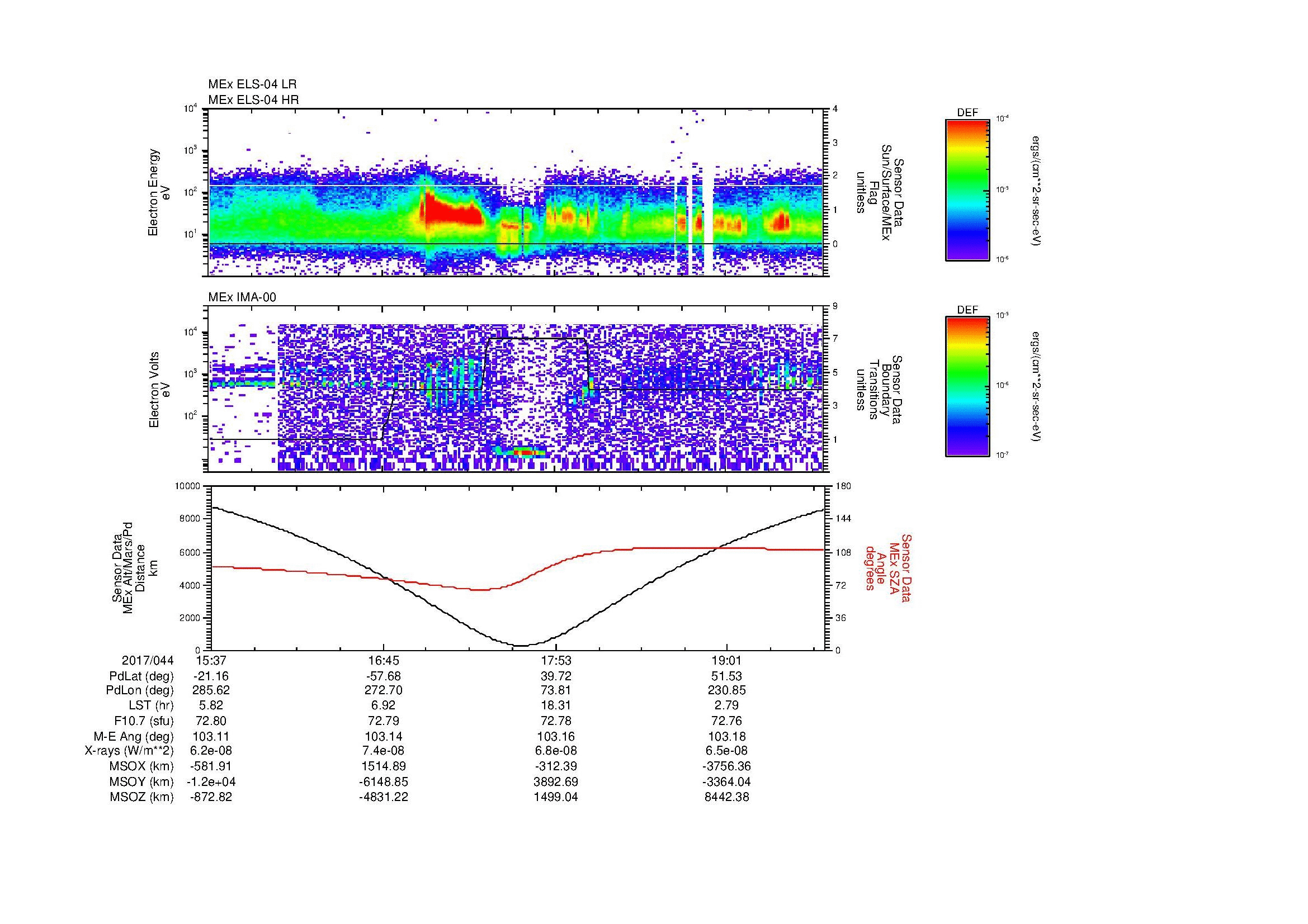Click the MEx ELS-04 LR title
This screenshot has width=1308, height=924.
(252, 84)
